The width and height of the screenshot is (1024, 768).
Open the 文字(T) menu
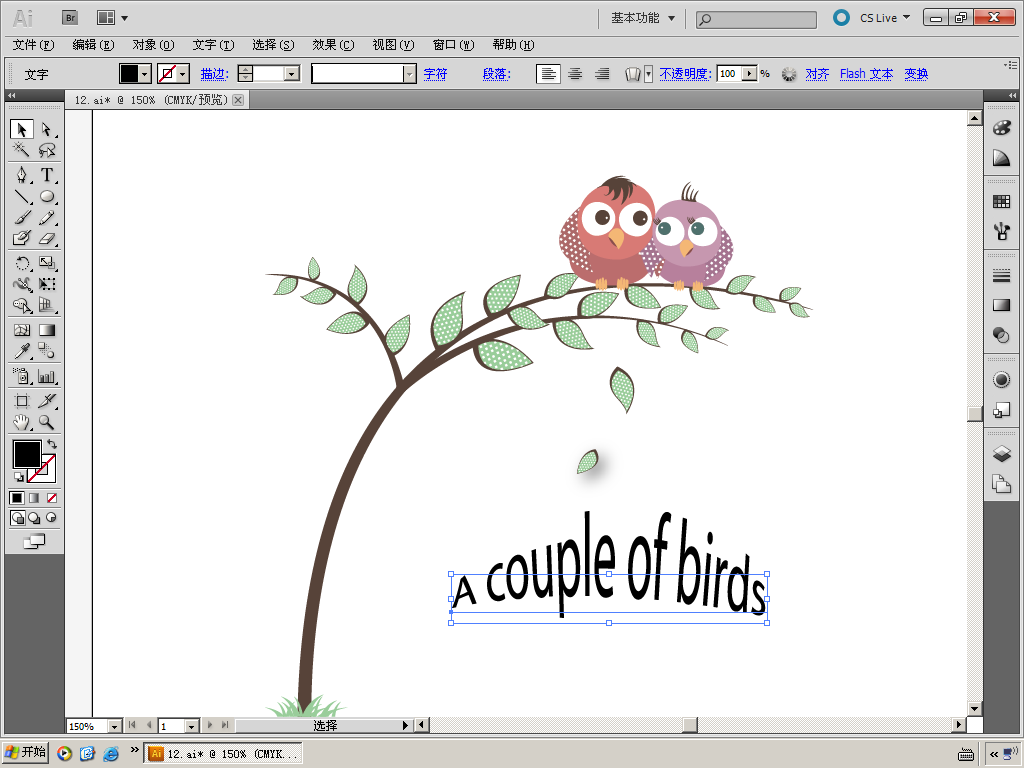coord(213,45)
